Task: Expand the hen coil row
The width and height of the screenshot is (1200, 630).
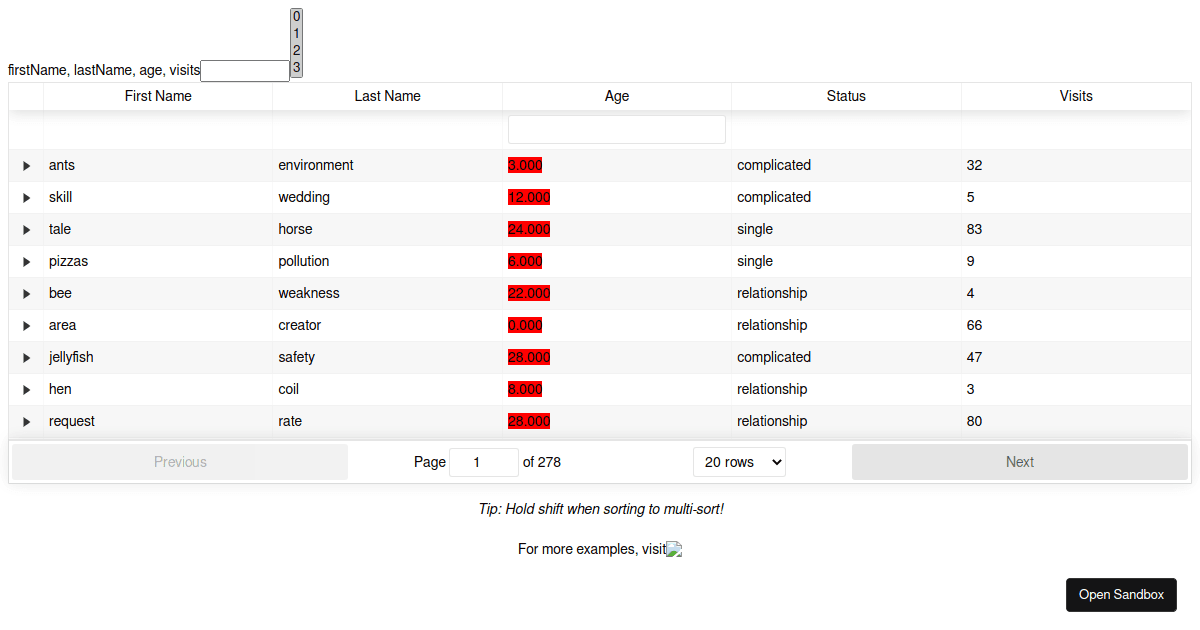Action: click(27, 390)
